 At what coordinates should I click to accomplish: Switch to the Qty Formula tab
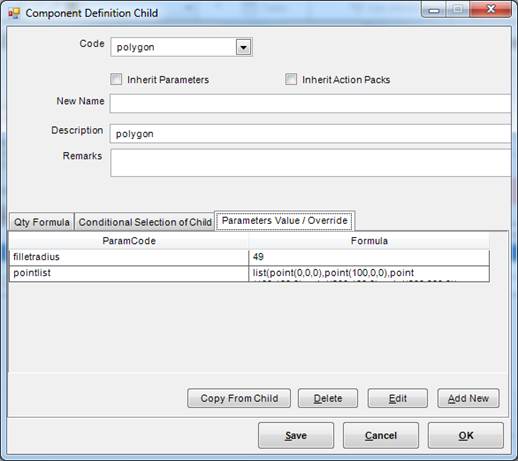coord(42,222)
